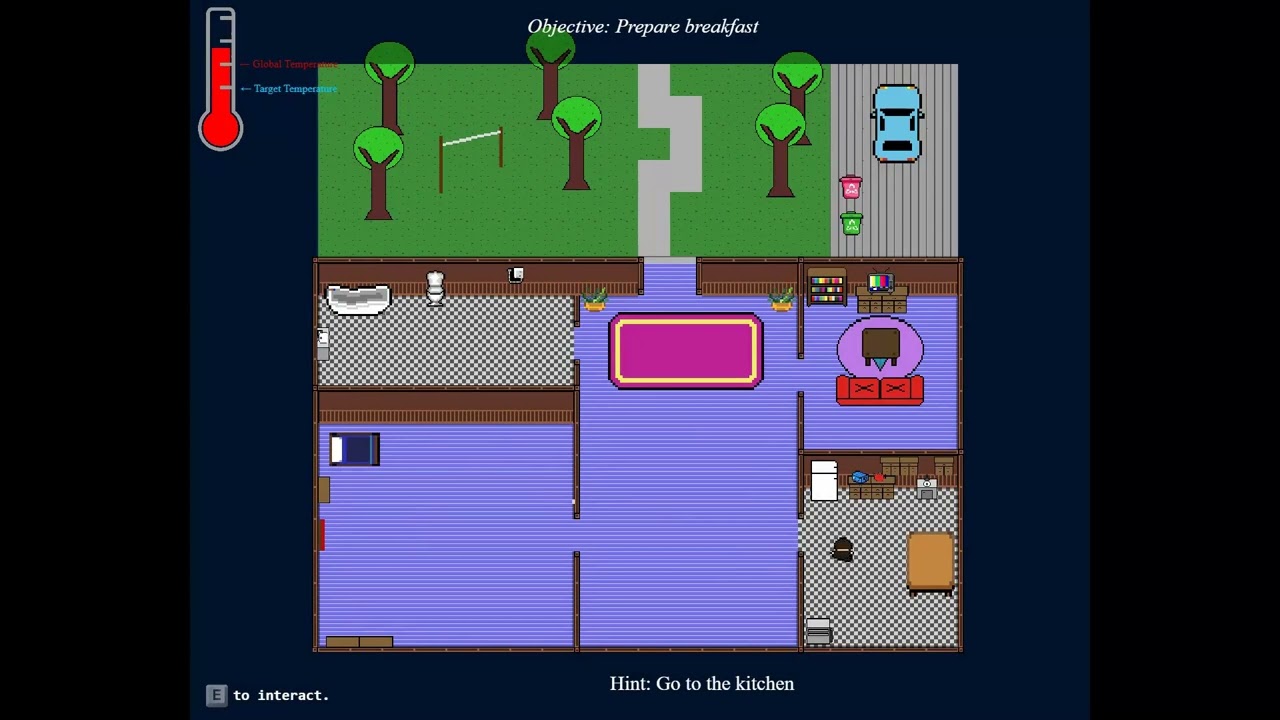Click the orange dining table
This screenshot has width=1280, height=720.
[x=931, y=562]
